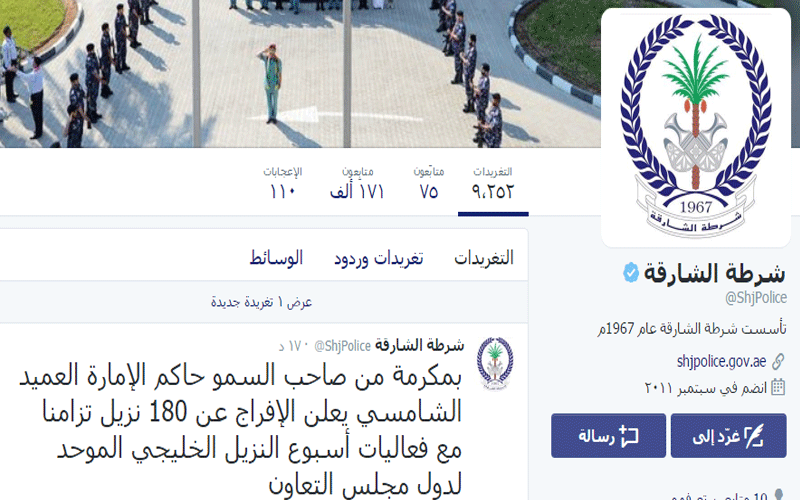Select the التغريدات timeline tab
Image resolution: width=800 pixels, height=500 pixels.
(x=484, y=258)
